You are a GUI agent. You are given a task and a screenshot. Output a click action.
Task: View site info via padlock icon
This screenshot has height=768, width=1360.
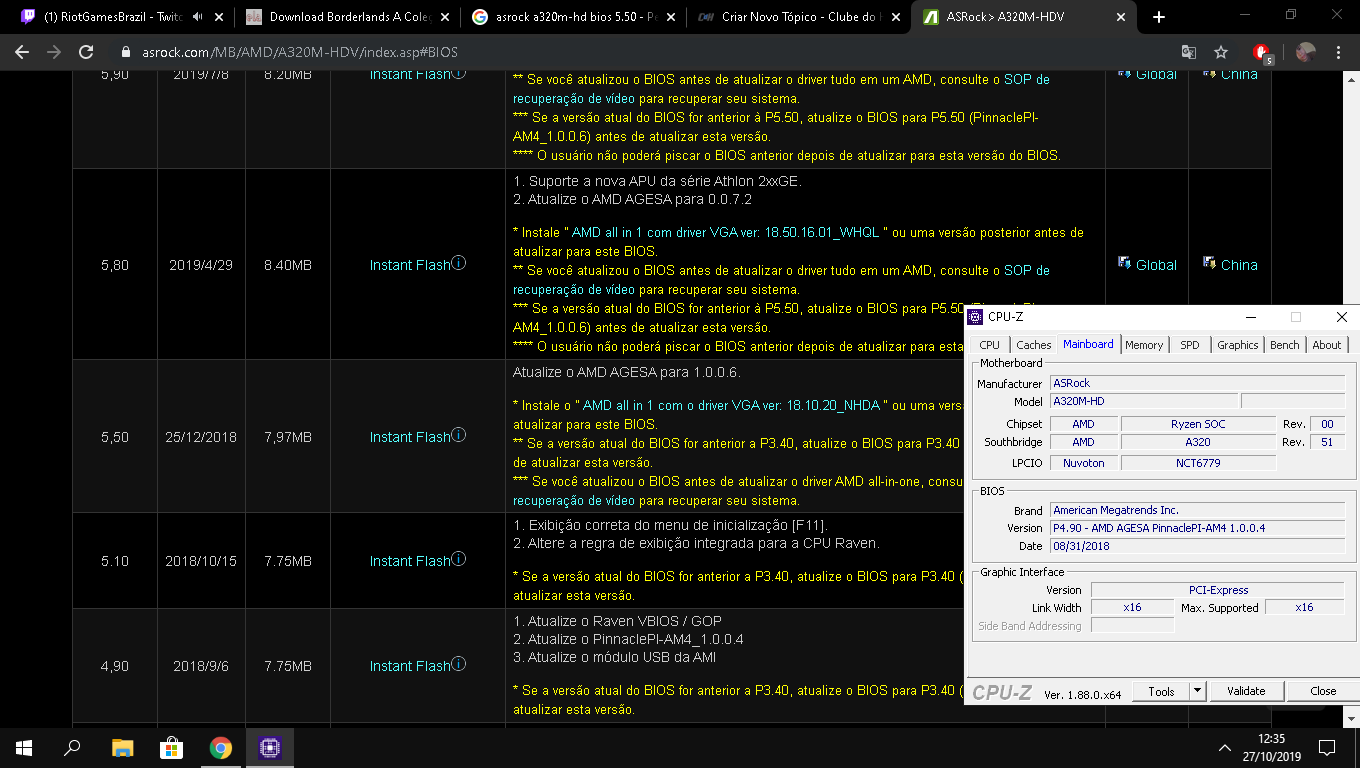pos(126,52)
